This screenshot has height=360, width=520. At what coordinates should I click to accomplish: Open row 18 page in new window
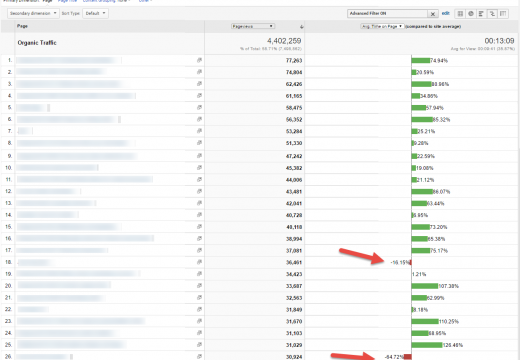tap(199, 262)
